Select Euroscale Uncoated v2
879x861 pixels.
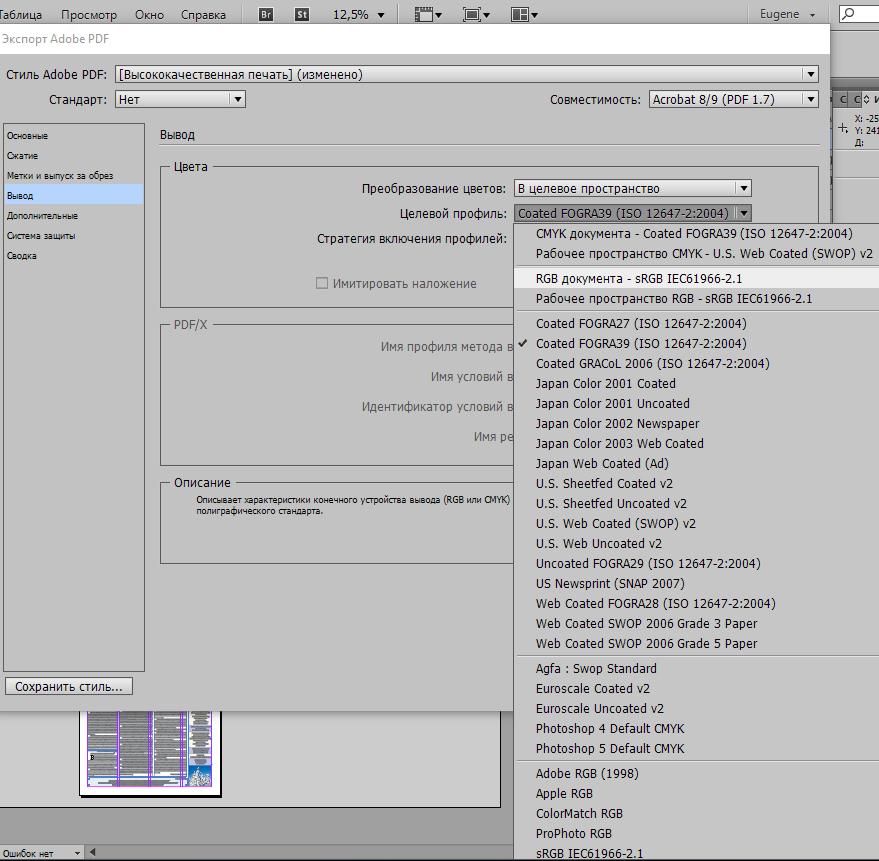click(696, 709)
